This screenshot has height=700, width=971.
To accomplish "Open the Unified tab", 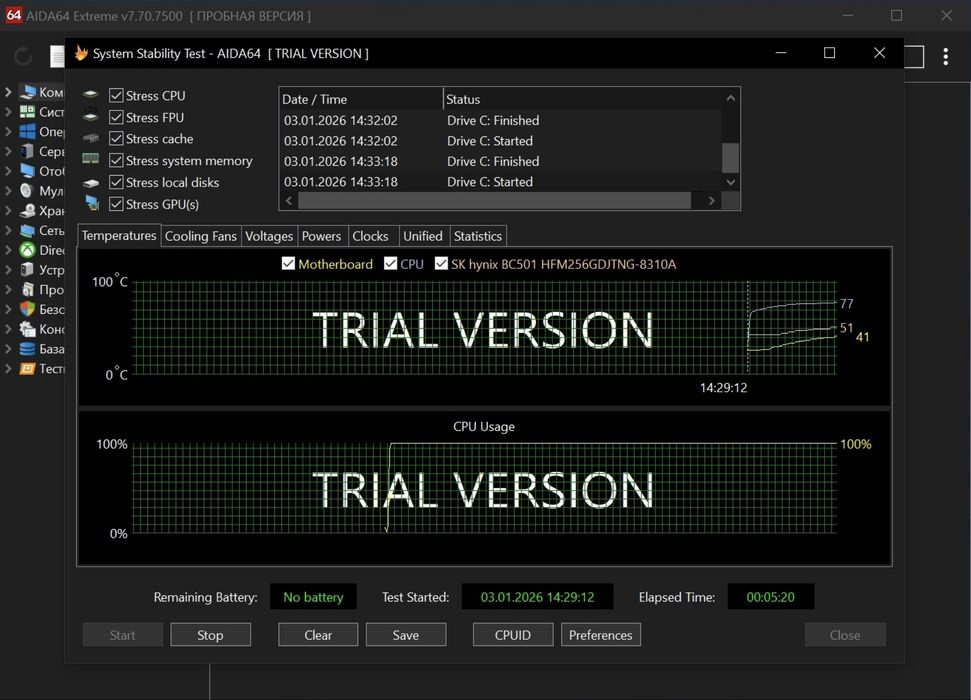I will [x=423, y=236].
